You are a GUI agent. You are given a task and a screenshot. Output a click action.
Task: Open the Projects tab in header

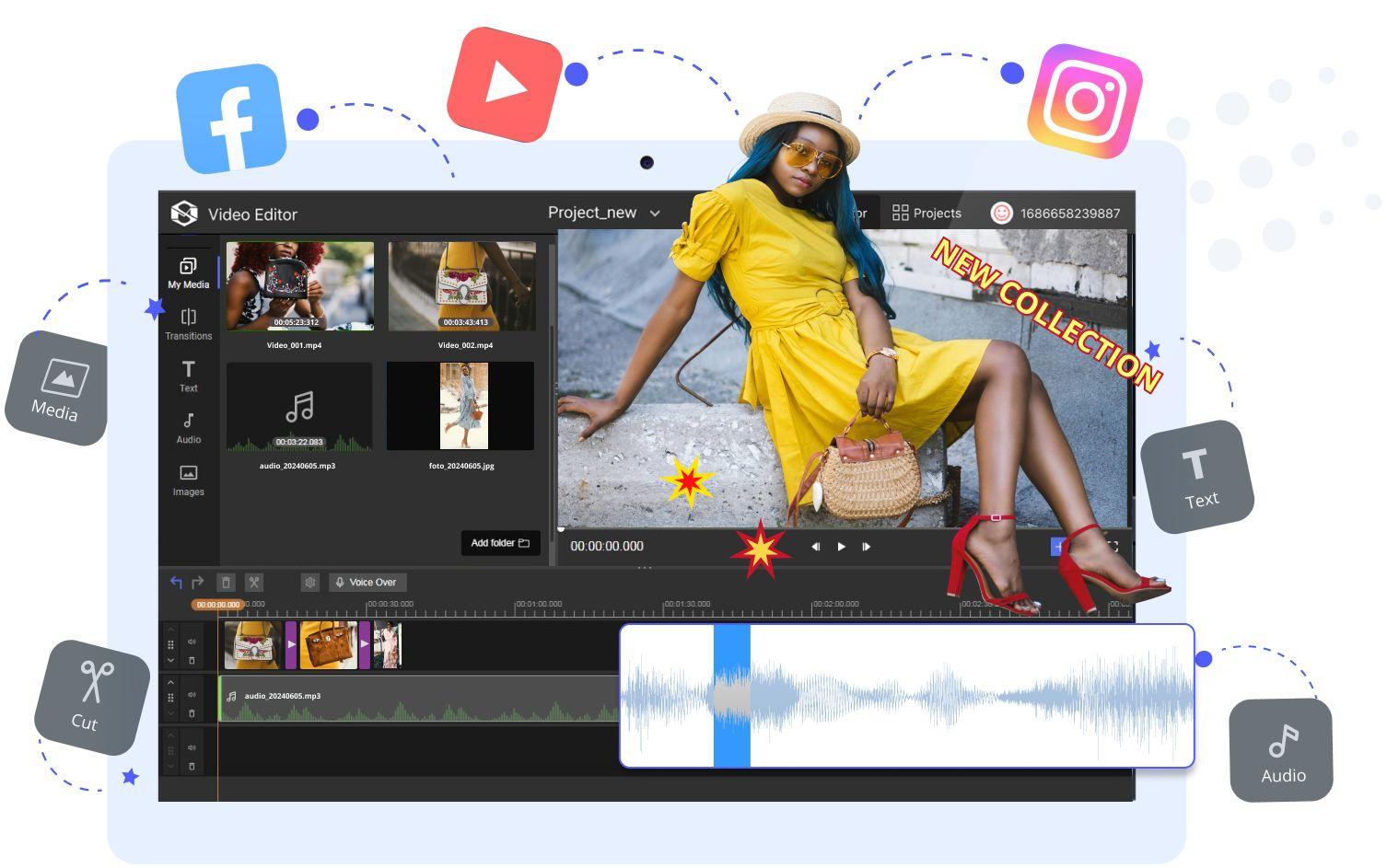pyautogui.click(x=927, y=213)
